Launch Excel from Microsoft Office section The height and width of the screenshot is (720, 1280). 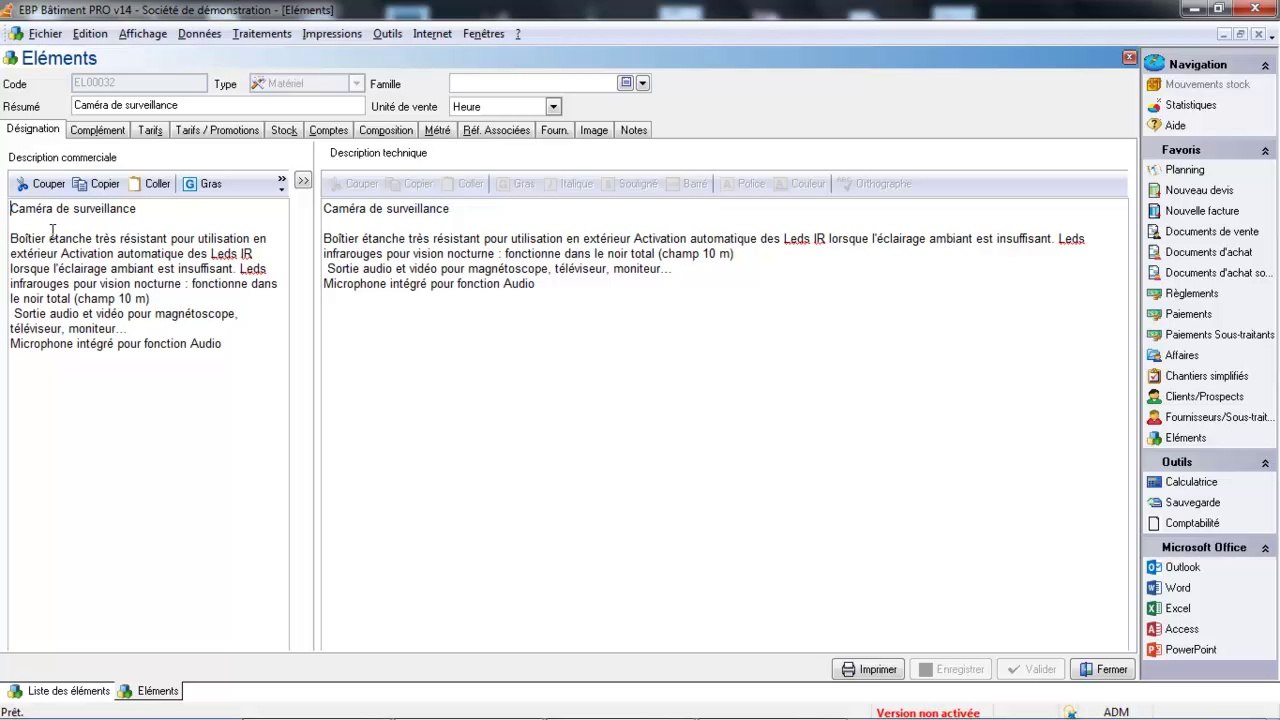pos(1169,609)
